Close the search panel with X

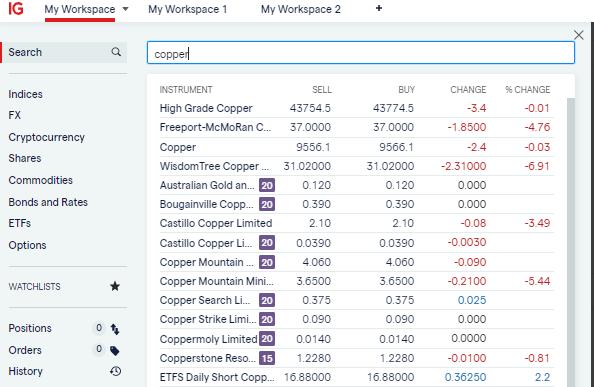(578, 35)
